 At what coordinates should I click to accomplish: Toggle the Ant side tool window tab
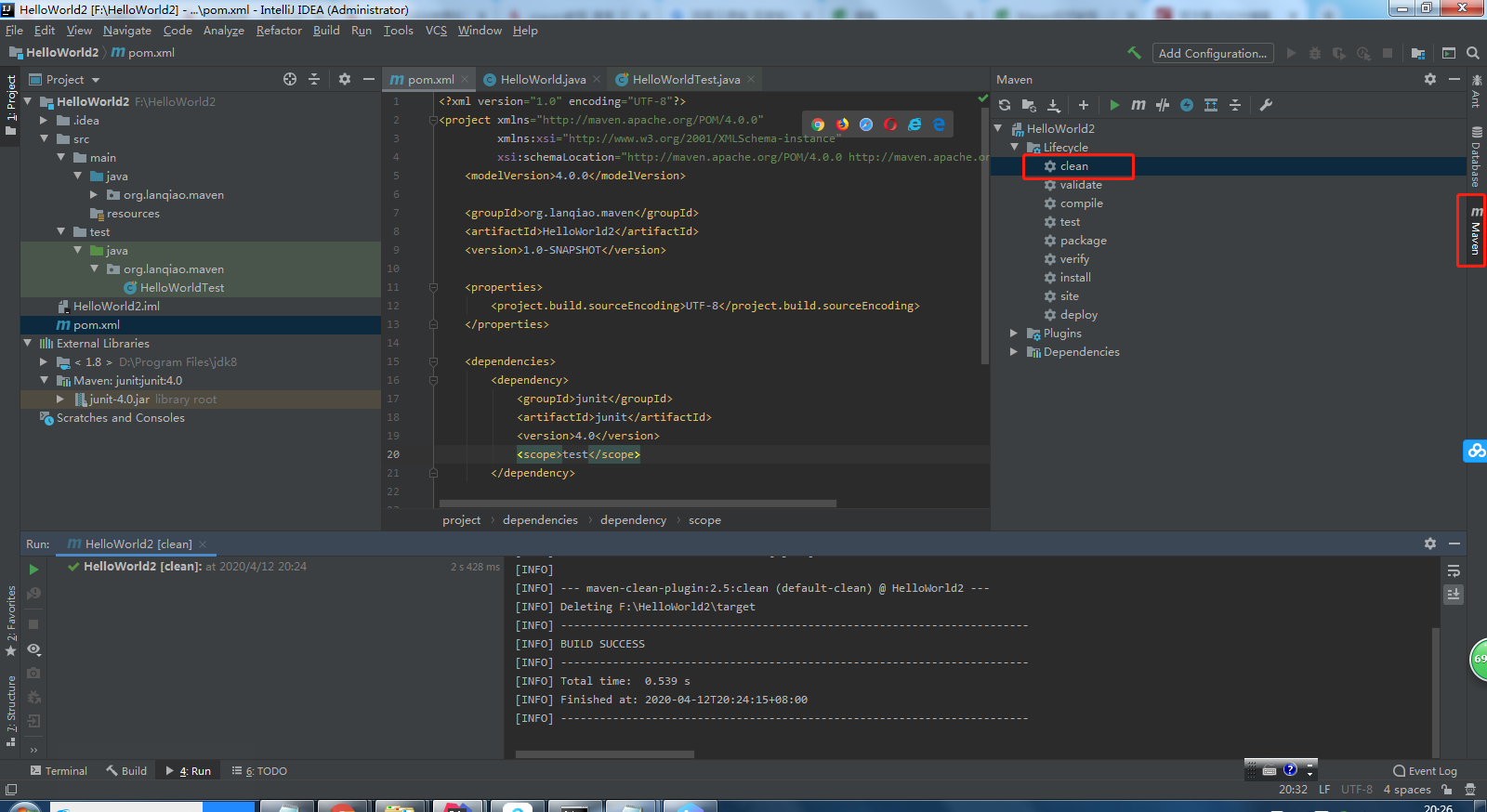(x=1476, y=92)
